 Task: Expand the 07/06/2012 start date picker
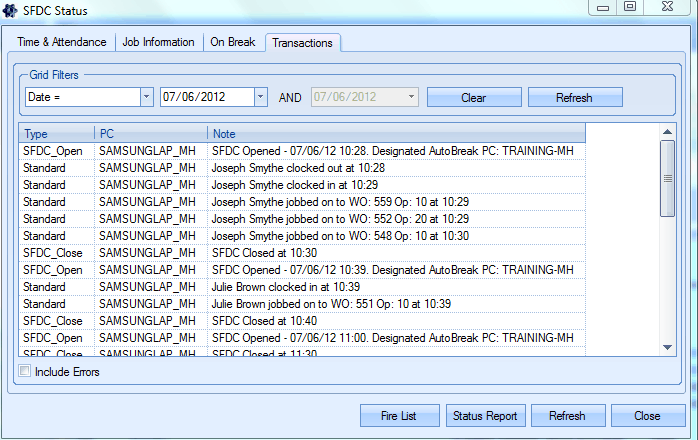point(261,97)
